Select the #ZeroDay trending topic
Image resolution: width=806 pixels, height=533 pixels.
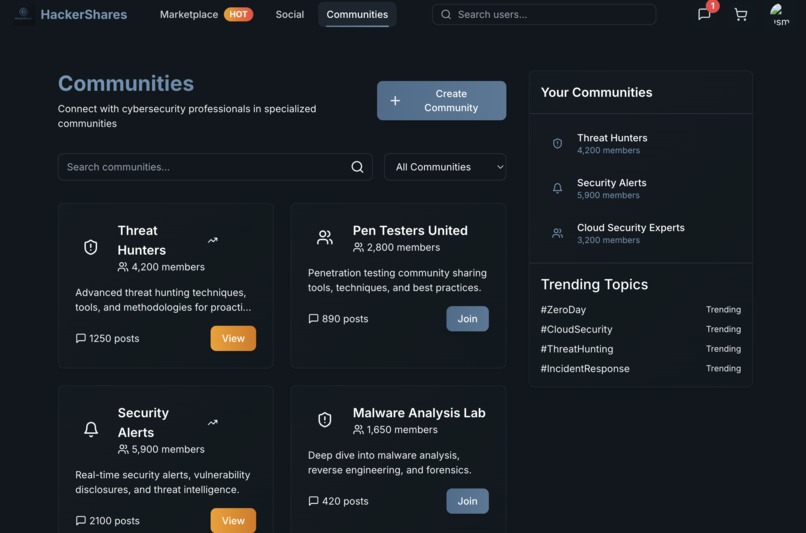click(563, 309)
